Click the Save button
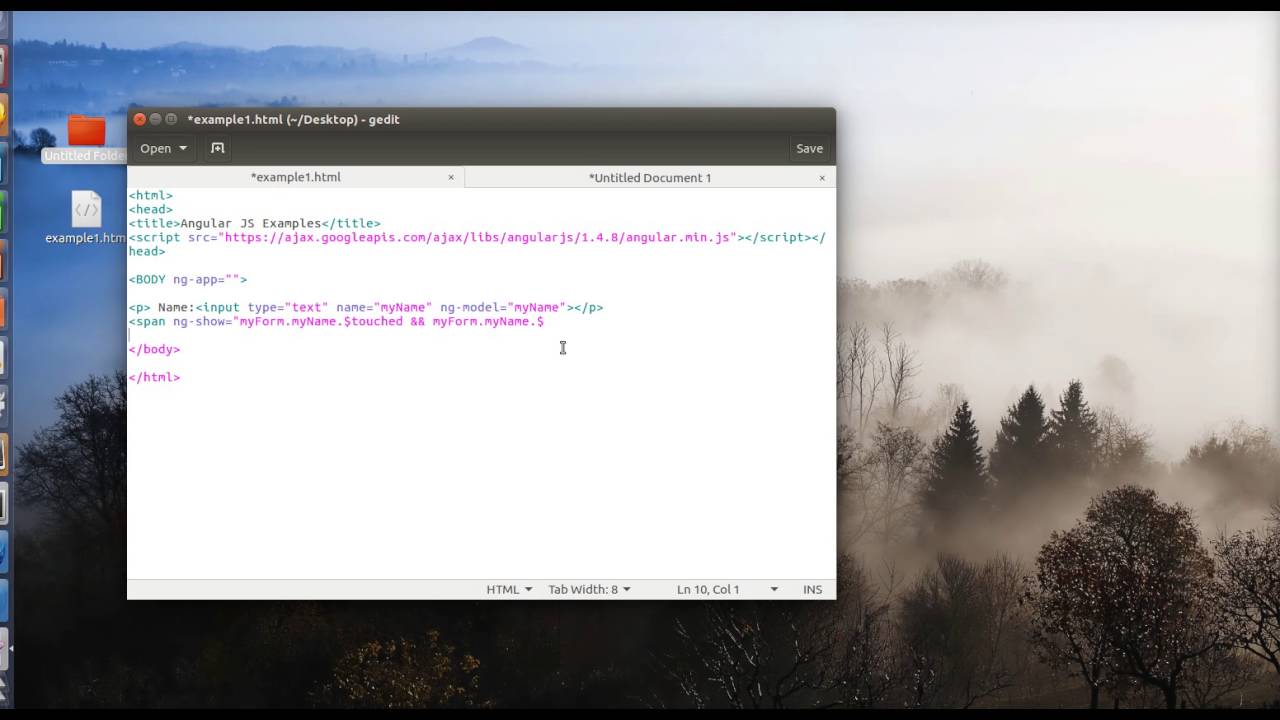This screenshot has height=720, width=1280. pos(809,148)
